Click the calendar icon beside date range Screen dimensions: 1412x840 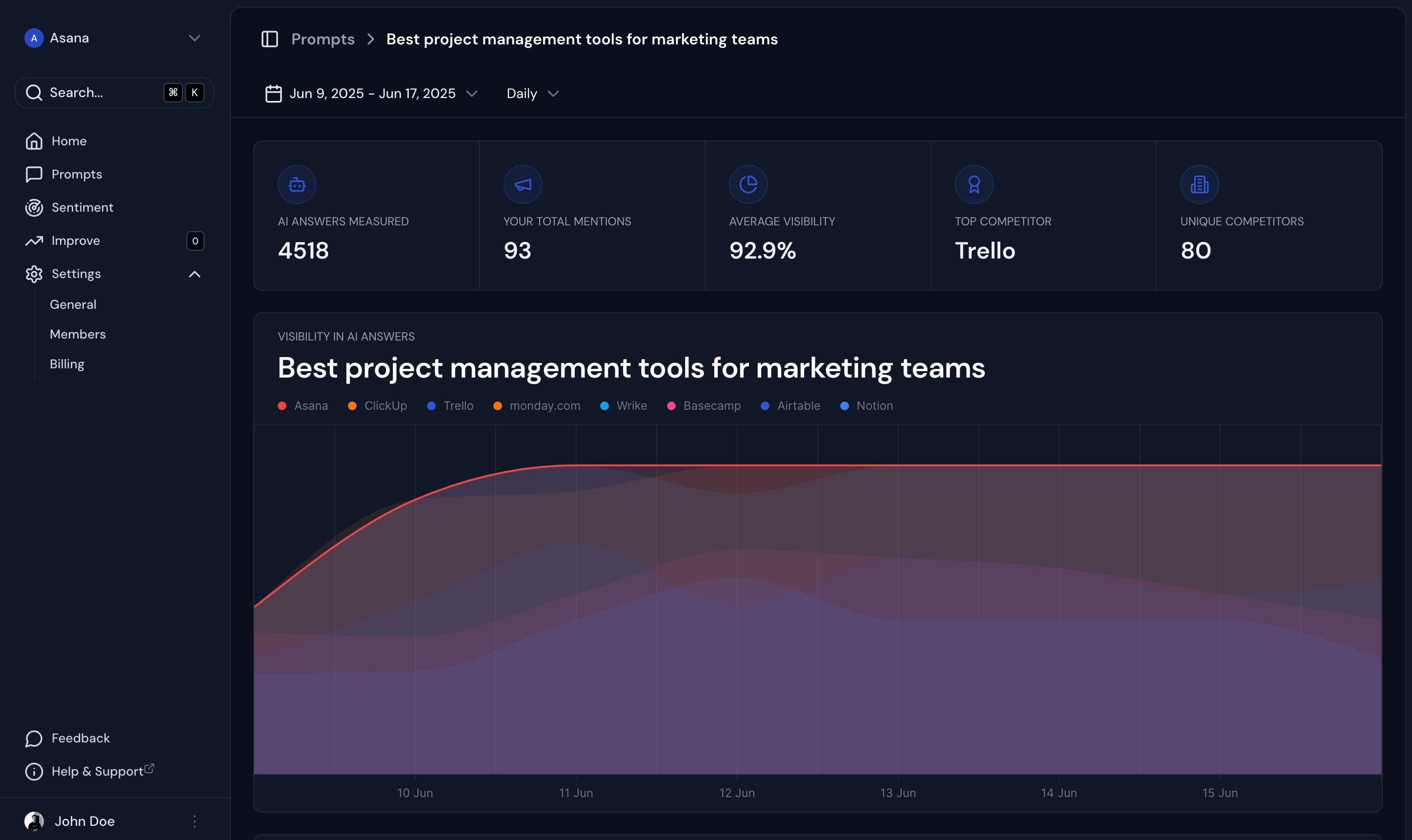[x=273, y=93]
